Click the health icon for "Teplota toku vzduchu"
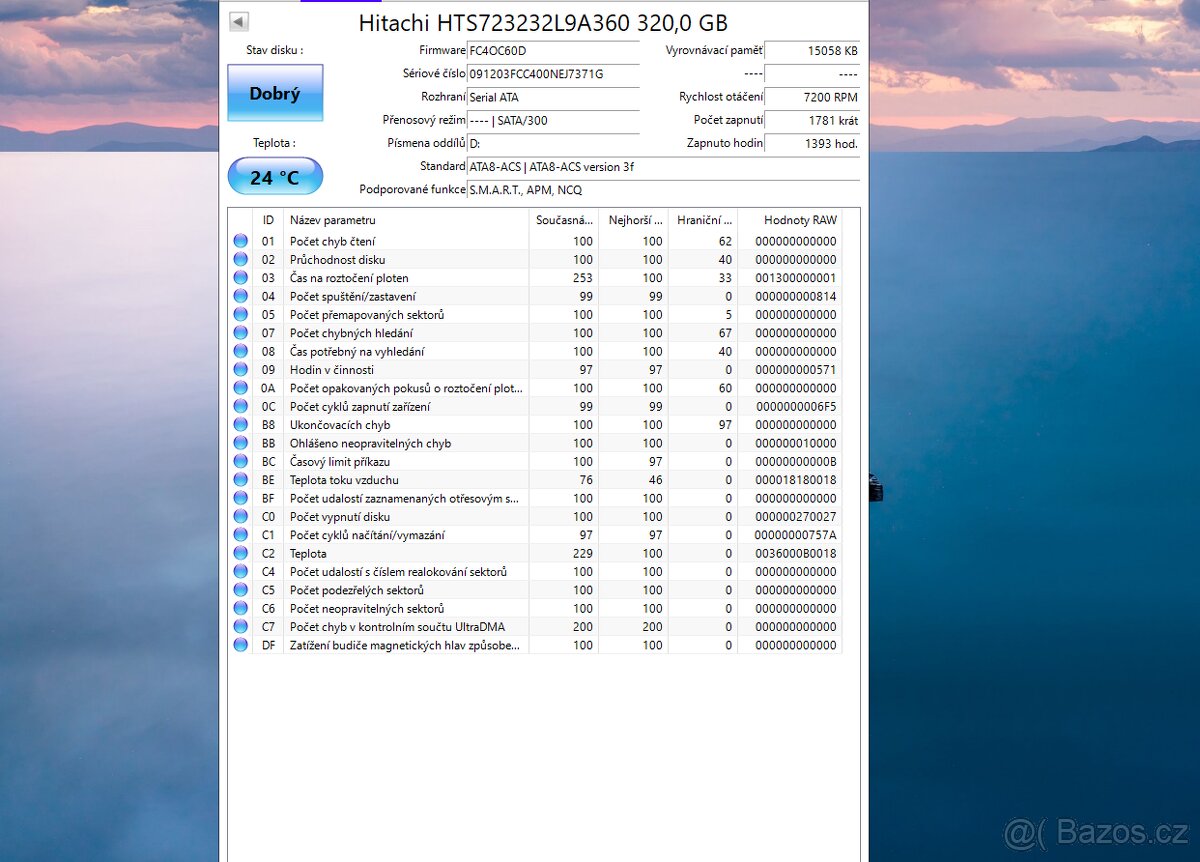This screenshot has width=1200, height=862. click(240, 480)
